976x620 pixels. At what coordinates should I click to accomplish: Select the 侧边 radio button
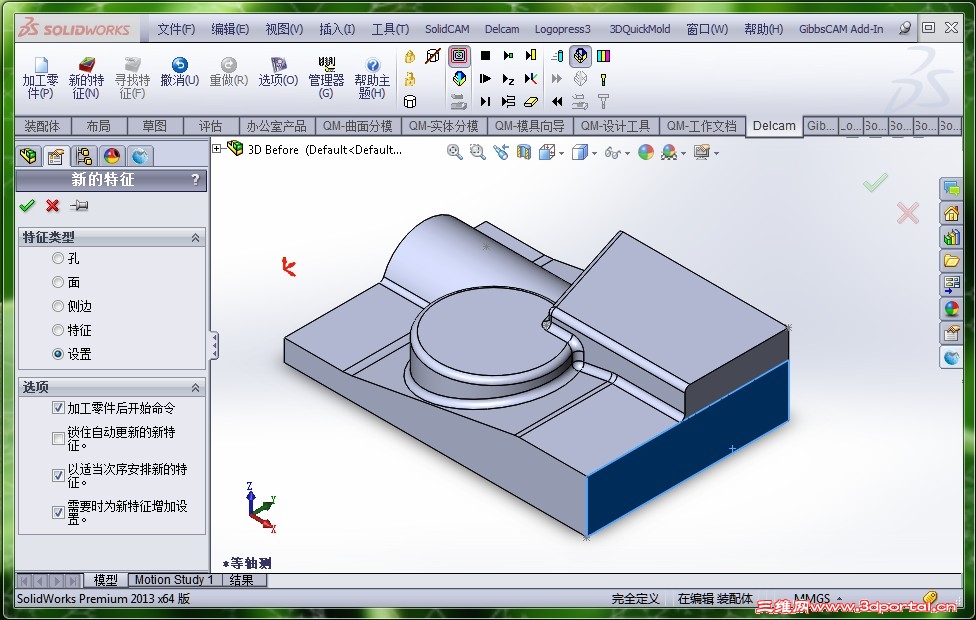click(58, 306)
